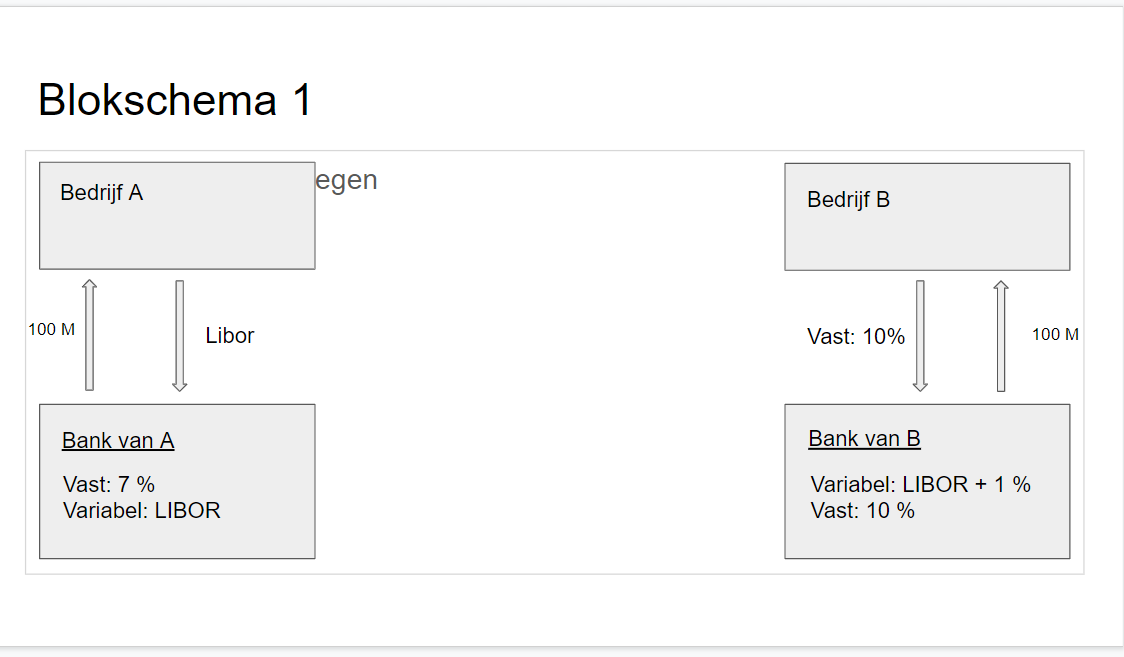Click the partially hidden 'egen' text
Image resolution: width=1124 pixels, height=657 pixels.
(346, 181)
